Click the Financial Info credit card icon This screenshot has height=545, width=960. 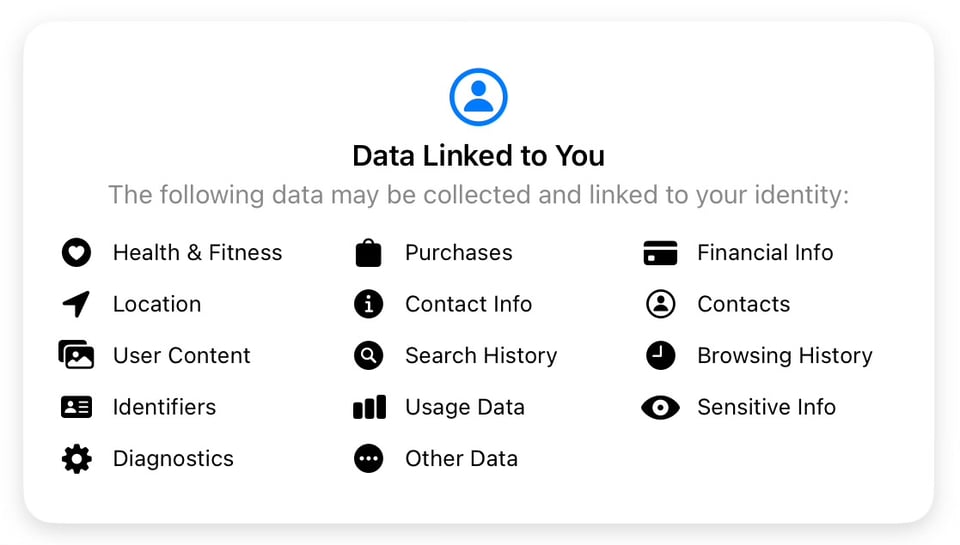660,253
